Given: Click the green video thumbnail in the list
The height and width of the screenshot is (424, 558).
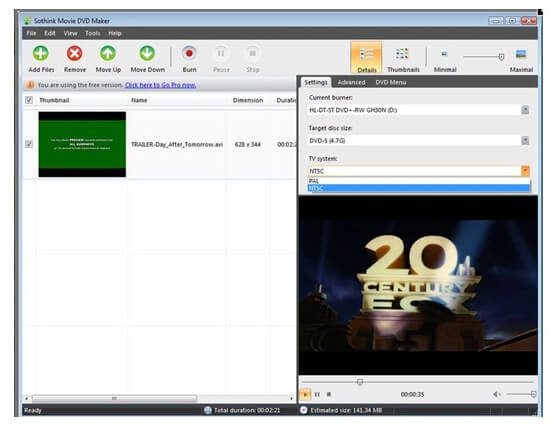Looking at the screenshot, I should coord(82,144).
